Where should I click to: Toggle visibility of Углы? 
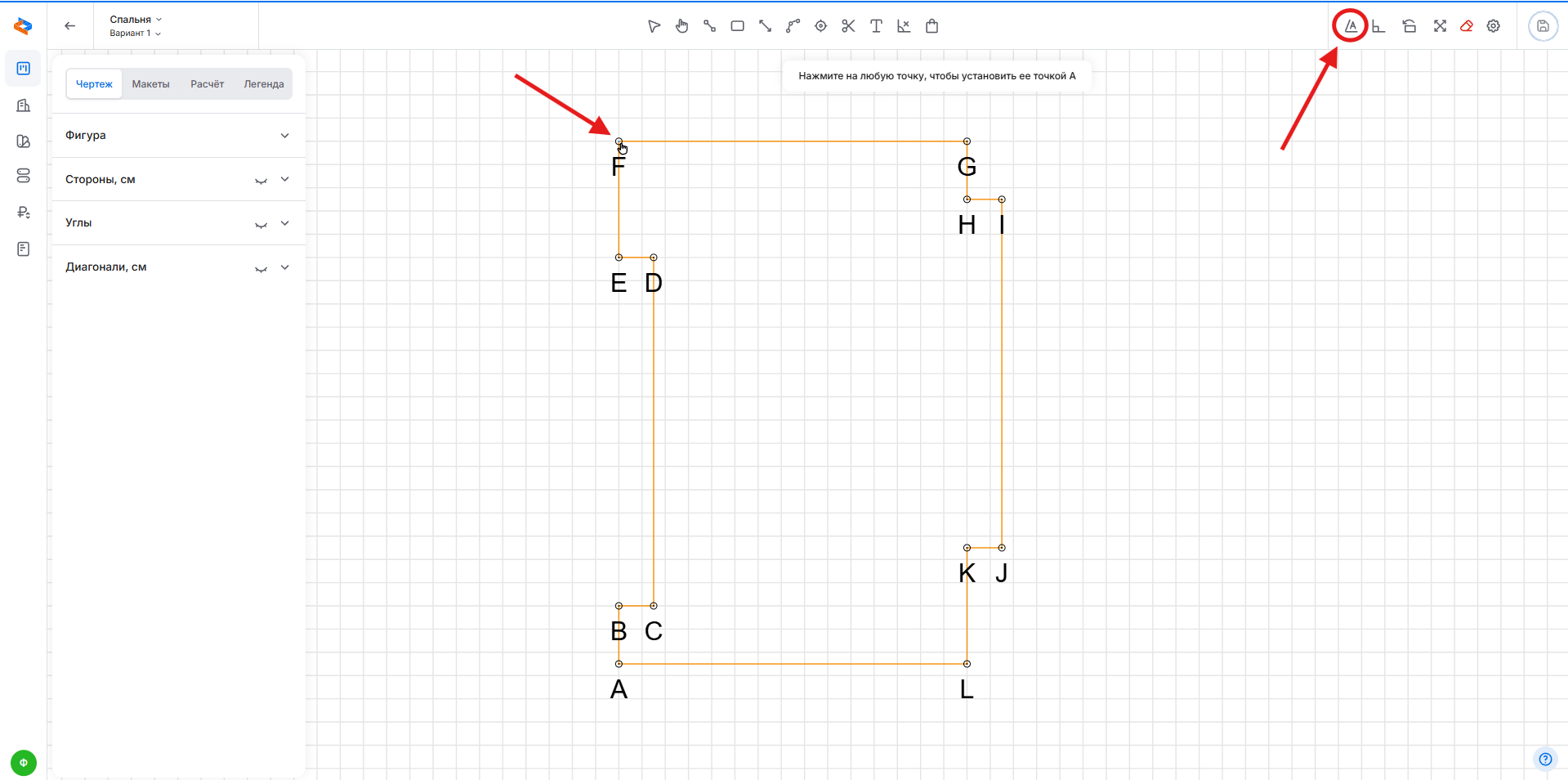pyautogui.click(x=261, y=224)
